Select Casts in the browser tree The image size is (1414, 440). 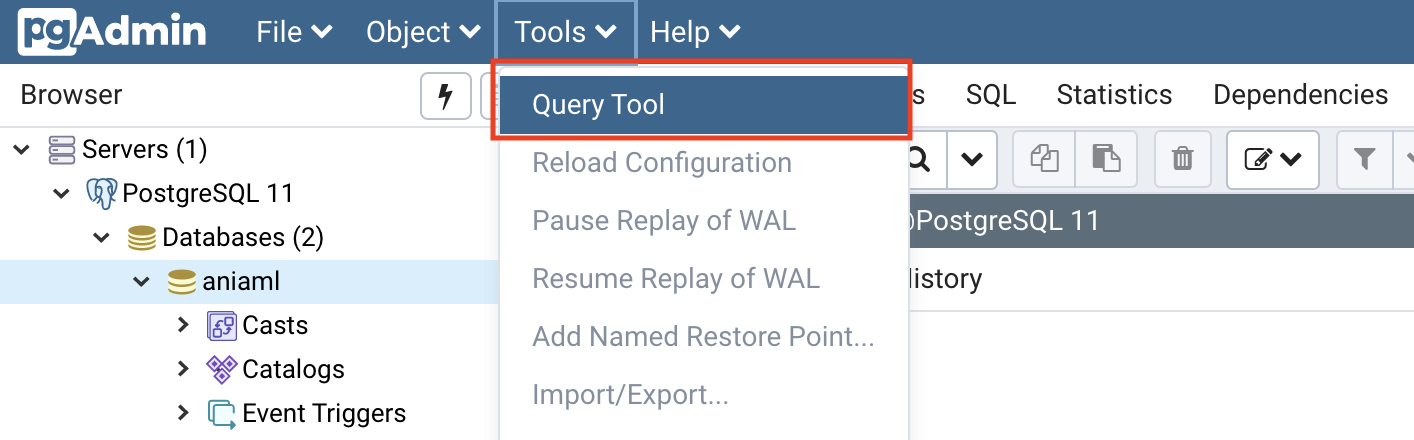point(275,326)
